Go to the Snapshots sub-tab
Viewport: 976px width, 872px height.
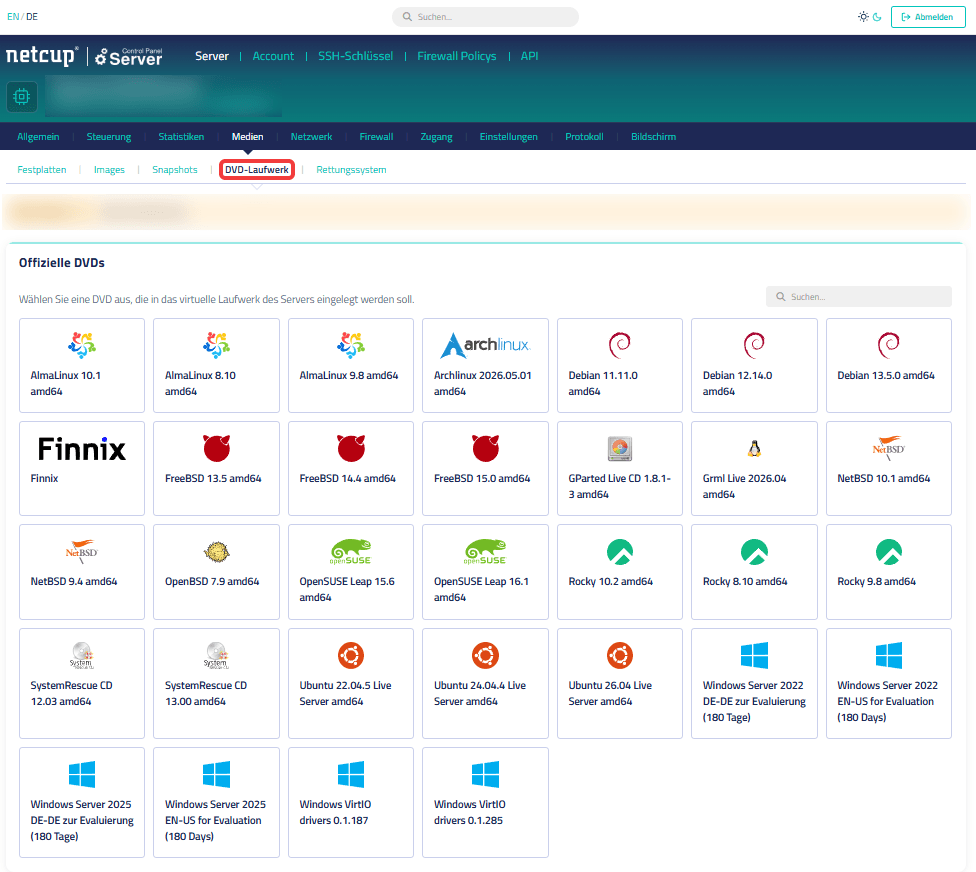[x=175, y=169]
